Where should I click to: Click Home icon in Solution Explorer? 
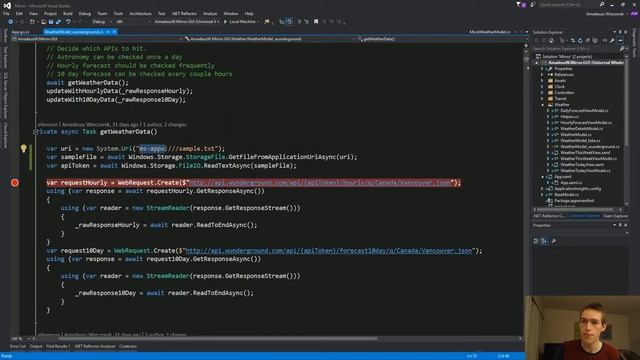[x=551, y=40]
